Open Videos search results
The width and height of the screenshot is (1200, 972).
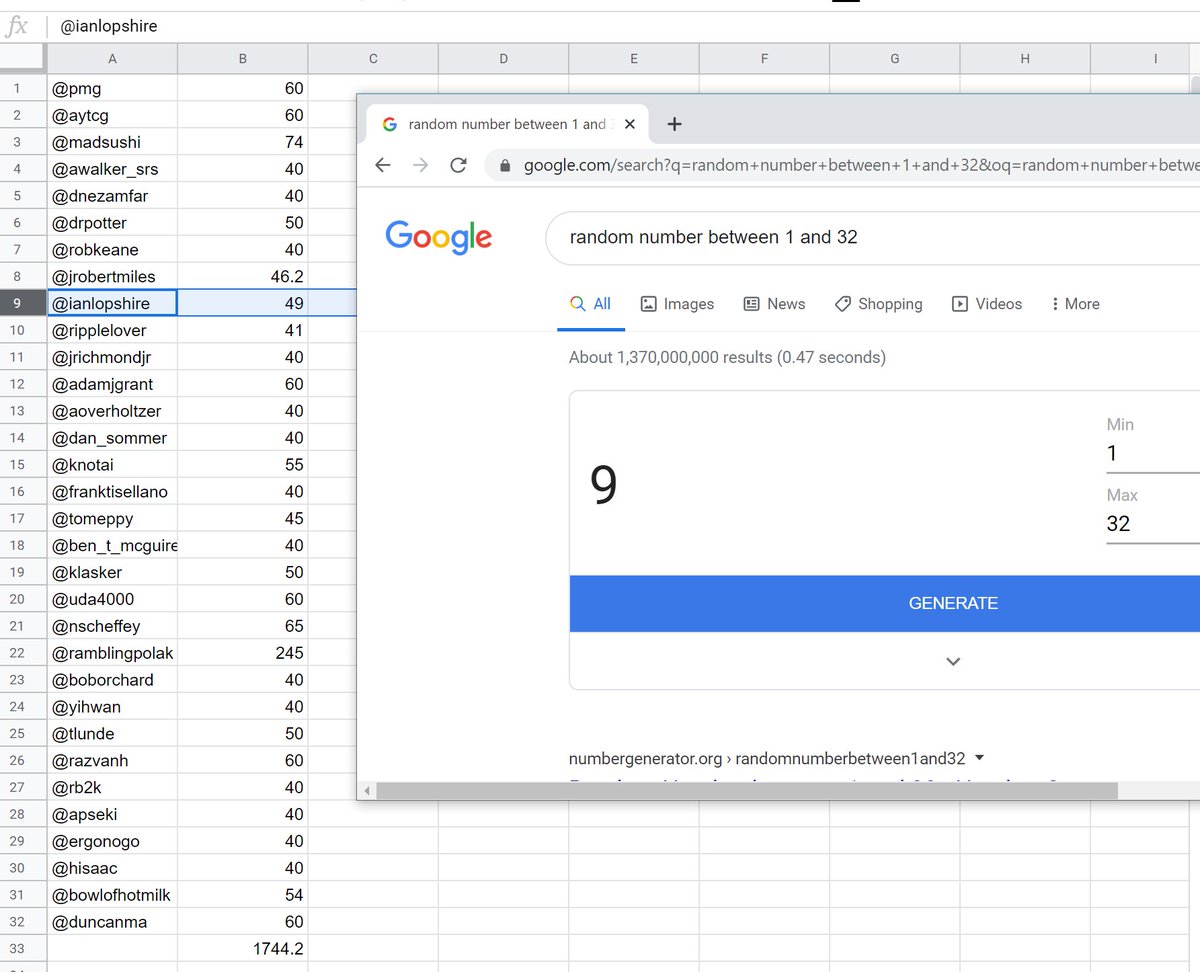(986, 304)
